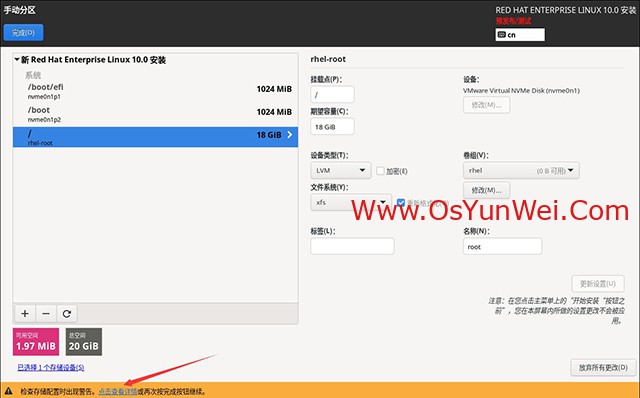The width and height of the screenshot is (640, 398).
Task: Collapse the new Red Hat Enterprise Linux 10.0 installation tree
Action: [17, 60]
